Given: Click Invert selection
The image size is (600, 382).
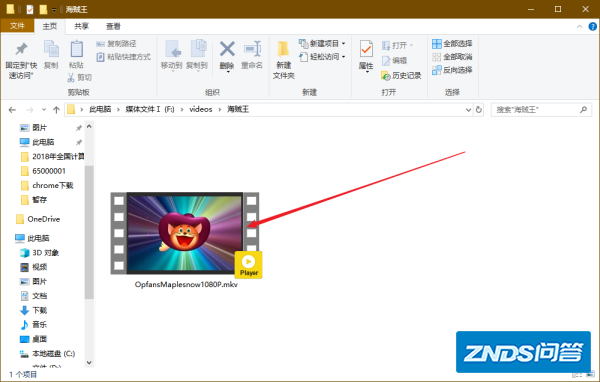Looking at the screenshot, I should click(452, 70).
